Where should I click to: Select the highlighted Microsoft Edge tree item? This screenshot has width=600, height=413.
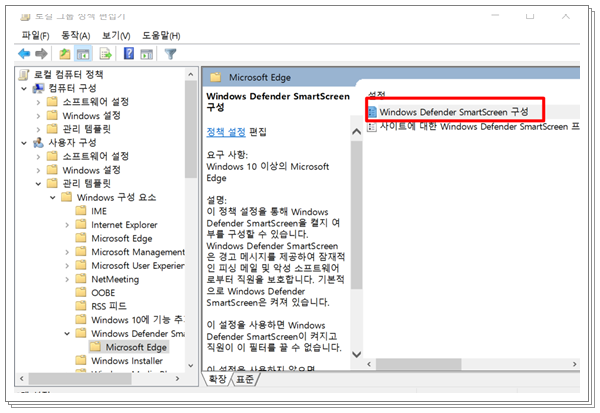point(136,347)
